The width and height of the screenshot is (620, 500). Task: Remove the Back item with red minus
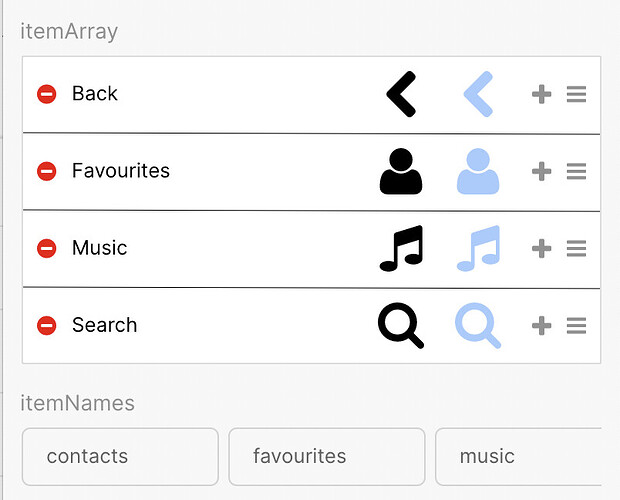[x=47, y=94]
